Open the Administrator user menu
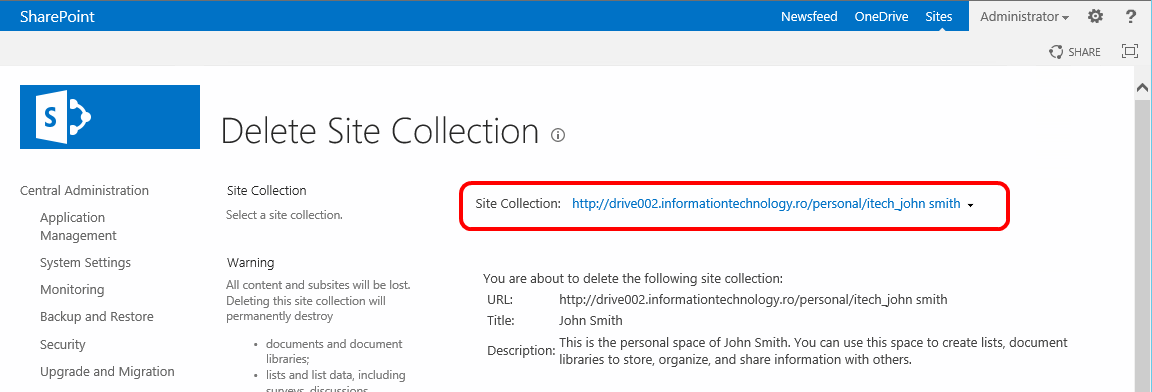Image resolution: width=1152 pixels, height=392 pixels. click(1024, 16)
